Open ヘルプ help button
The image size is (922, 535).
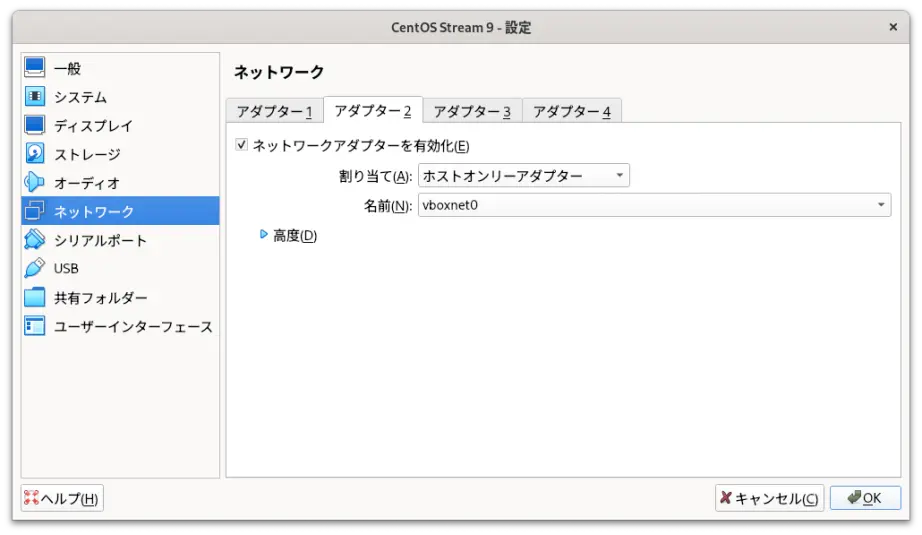point(62,498)
